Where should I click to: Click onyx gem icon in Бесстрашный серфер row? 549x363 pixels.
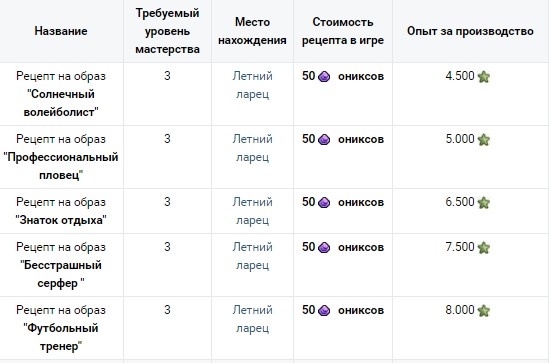point(324,247)
